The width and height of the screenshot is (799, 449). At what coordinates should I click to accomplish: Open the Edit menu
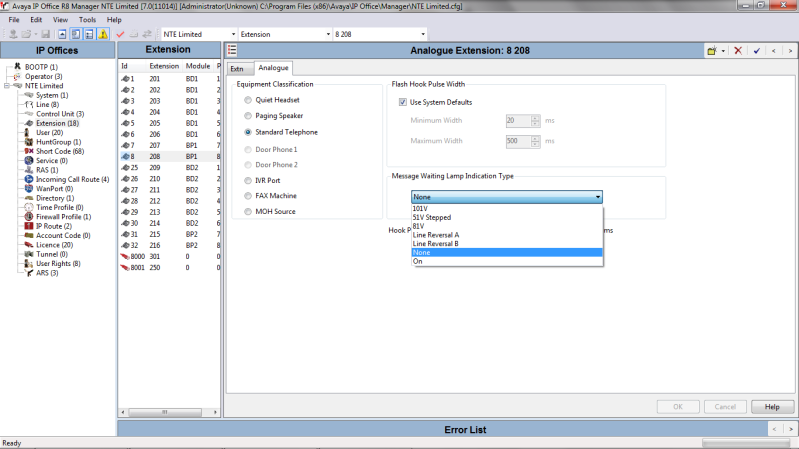coord(36,20)
